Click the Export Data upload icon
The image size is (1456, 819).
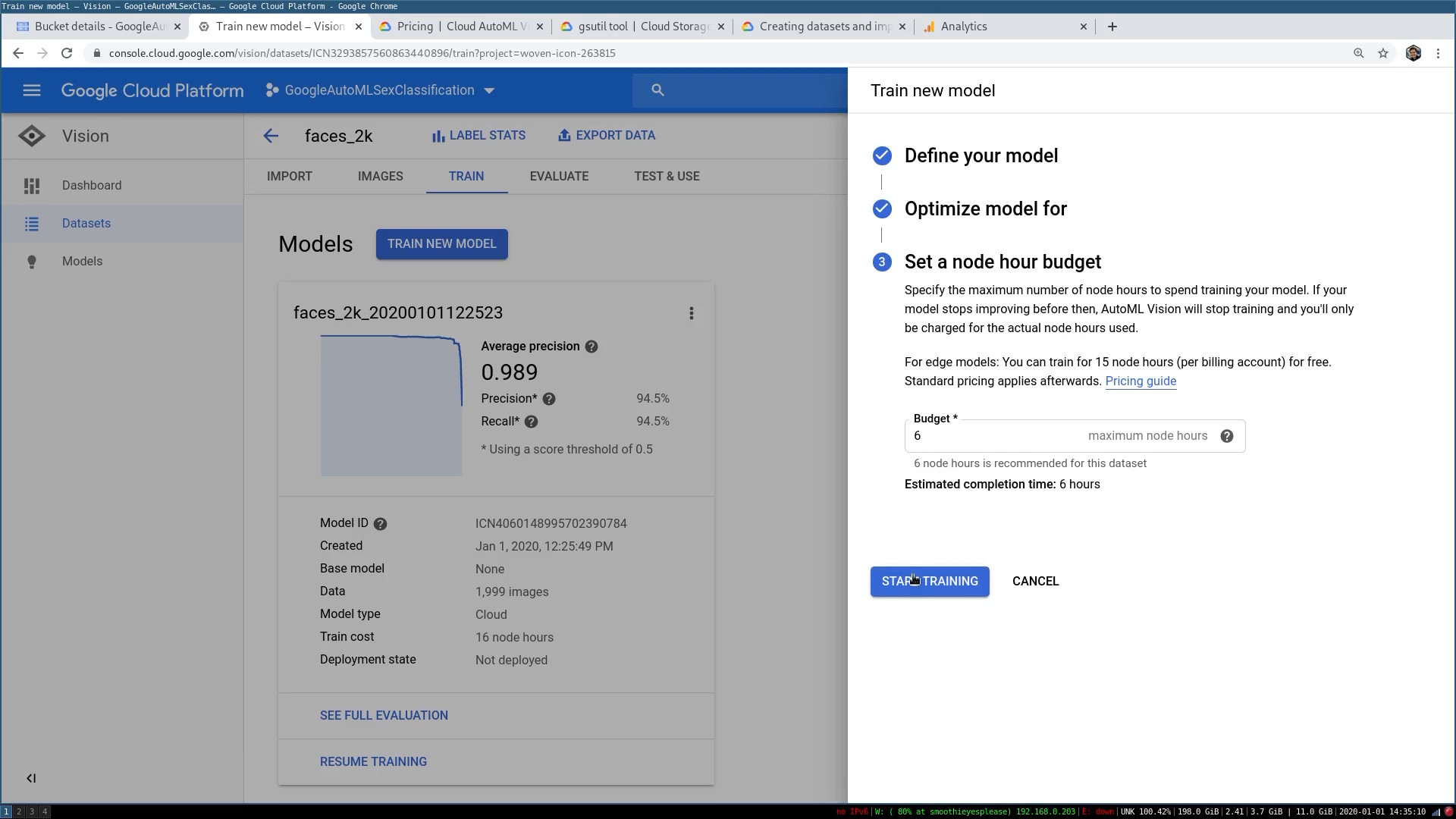tap(563, 135)
